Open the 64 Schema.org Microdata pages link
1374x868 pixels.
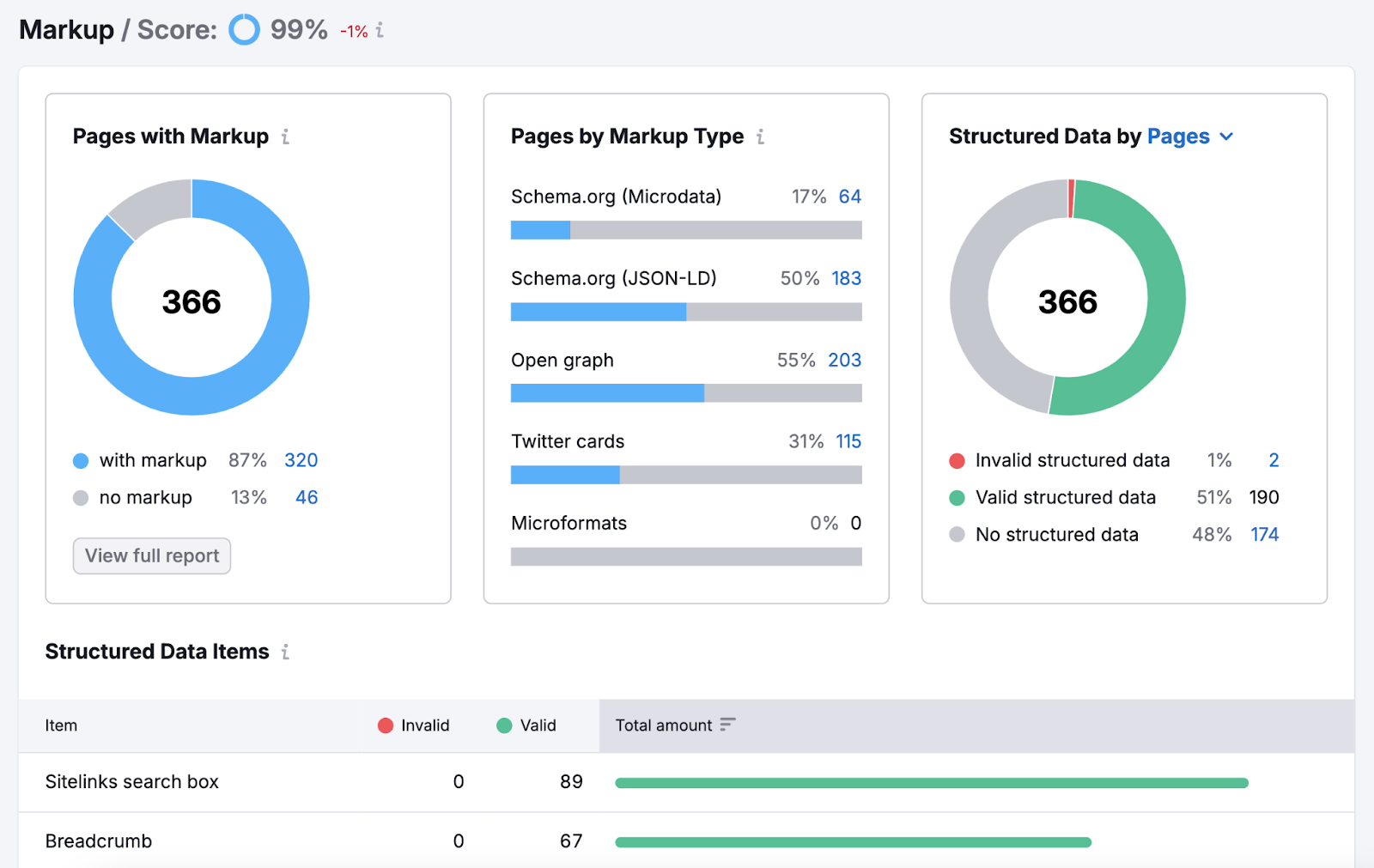[849, 197]
